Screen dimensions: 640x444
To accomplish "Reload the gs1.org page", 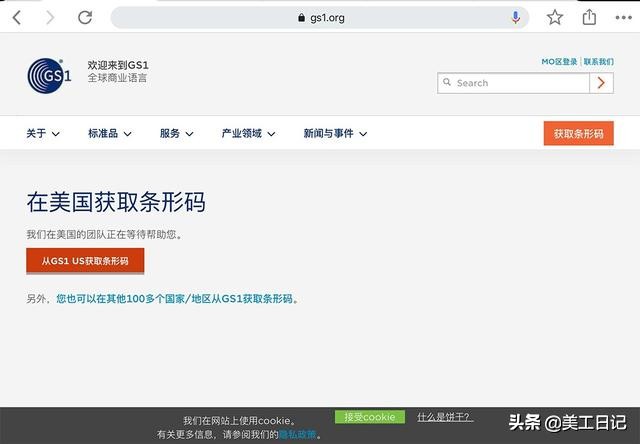I will point(85,17).
